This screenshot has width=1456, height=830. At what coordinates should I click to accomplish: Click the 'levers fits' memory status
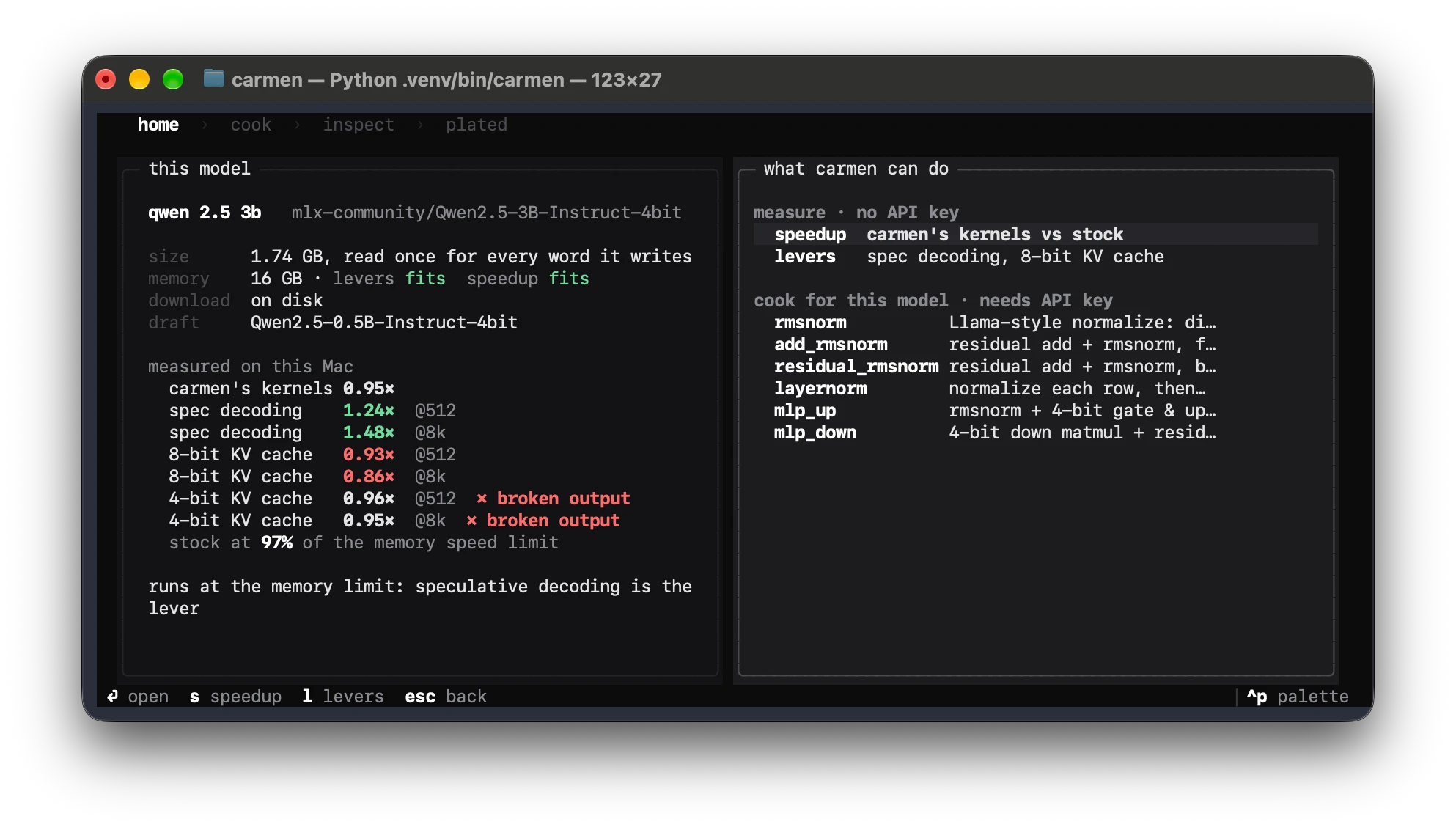coord(389,279)
